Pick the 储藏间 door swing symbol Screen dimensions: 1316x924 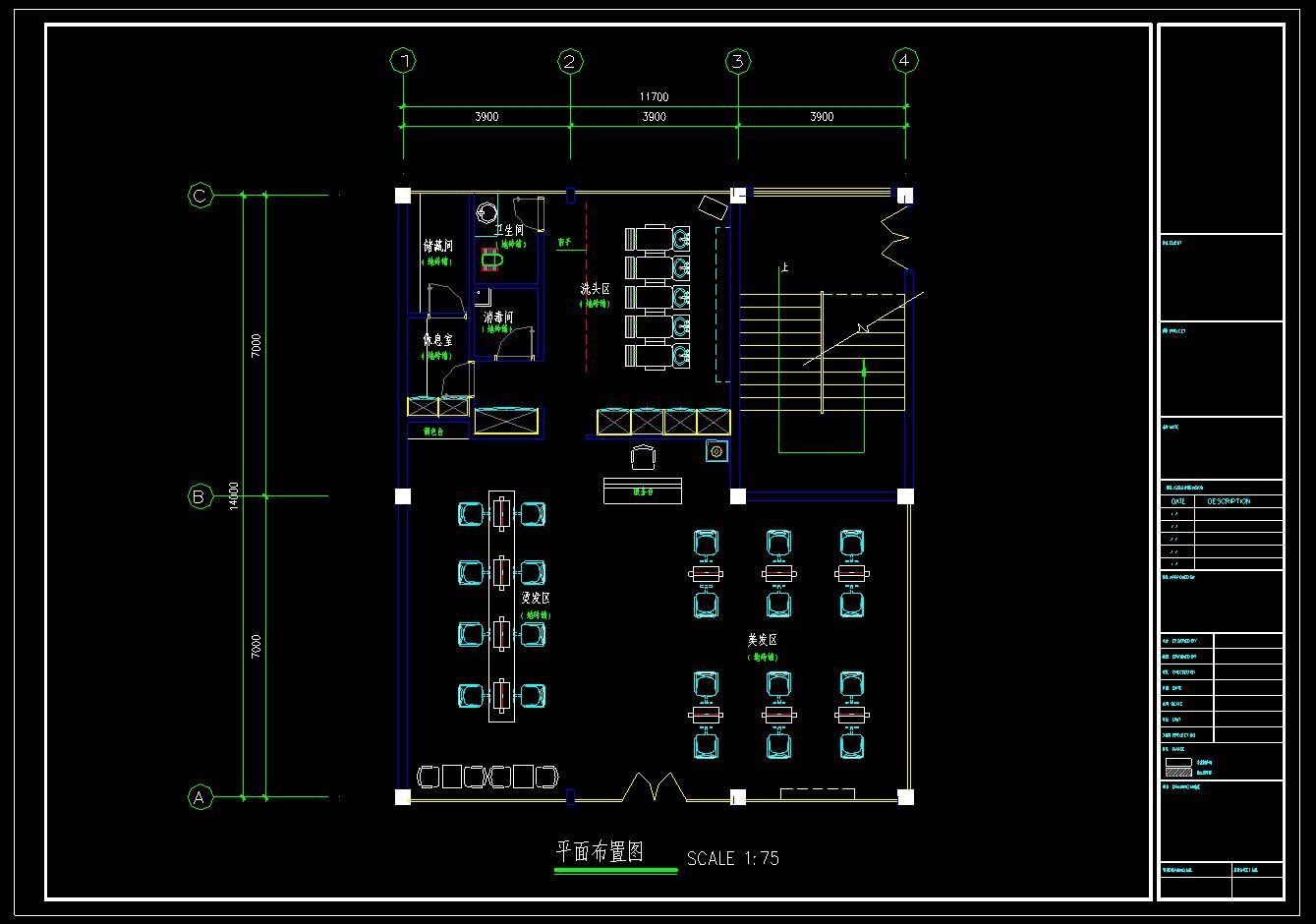(x=447, y=299)
